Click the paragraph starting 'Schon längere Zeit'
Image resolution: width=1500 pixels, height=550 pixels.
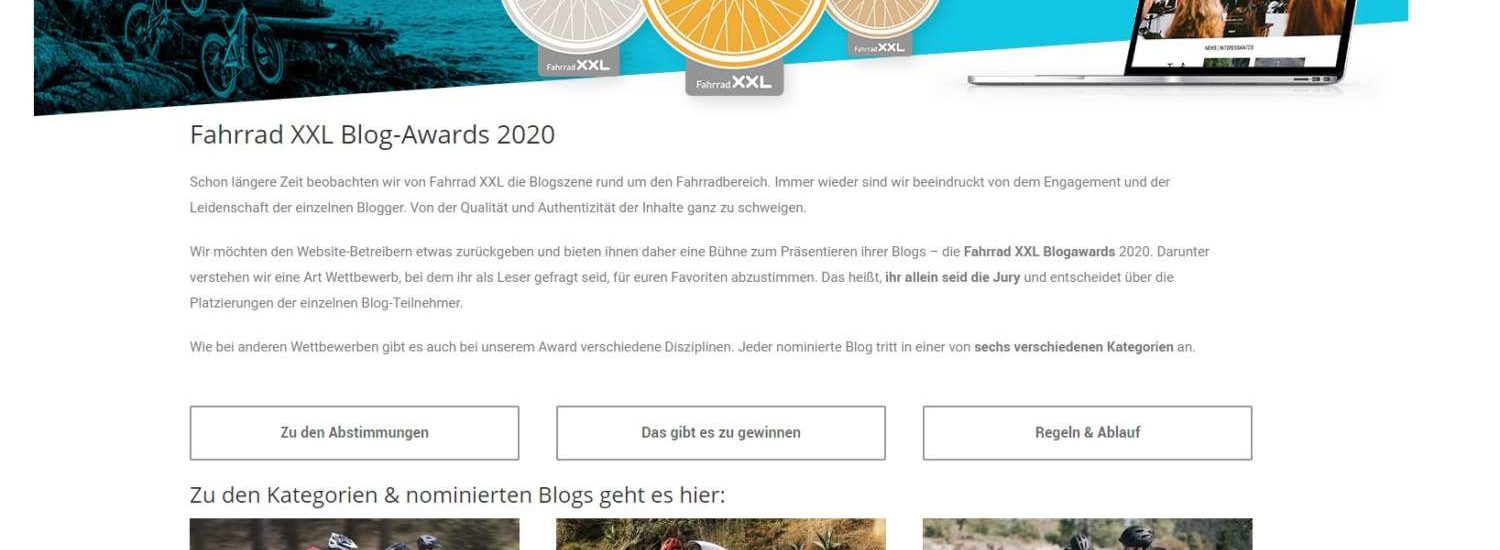coord(680,195)
